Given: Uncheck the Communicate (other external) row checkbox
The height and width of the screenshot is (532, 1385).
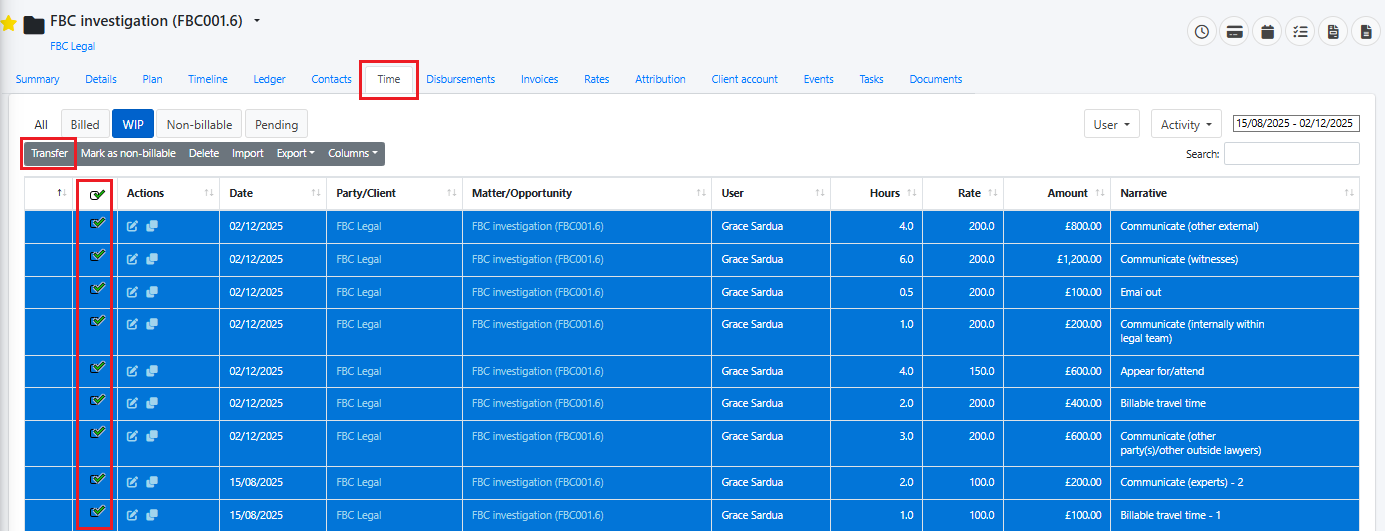Looking at the screenshot, I should click(x=97, y=224).
